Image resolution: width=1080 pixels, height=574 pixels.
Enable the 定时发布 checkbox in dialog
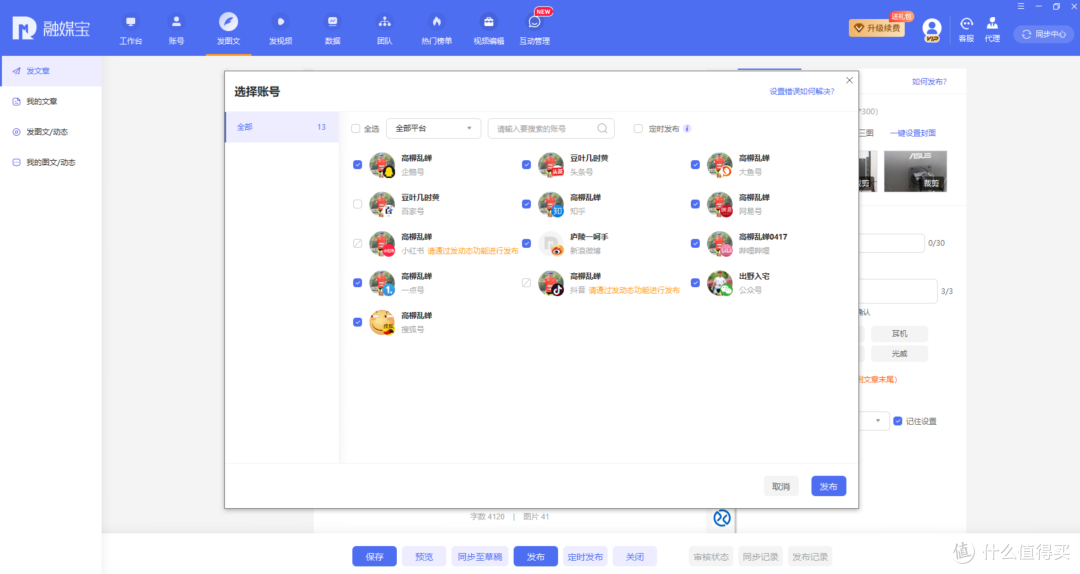click(638, 128)
